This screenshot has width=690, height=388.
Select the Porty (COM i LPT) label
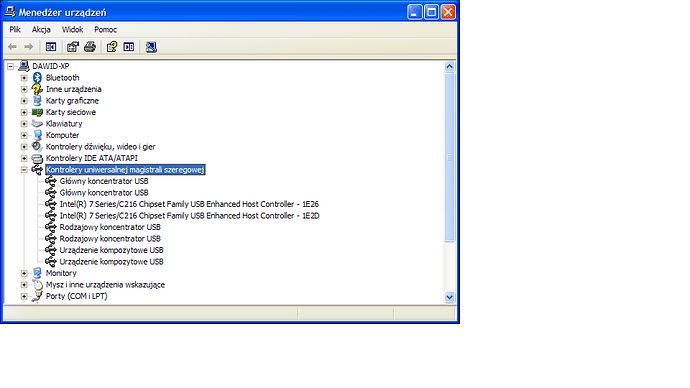[x=77, y=296]
